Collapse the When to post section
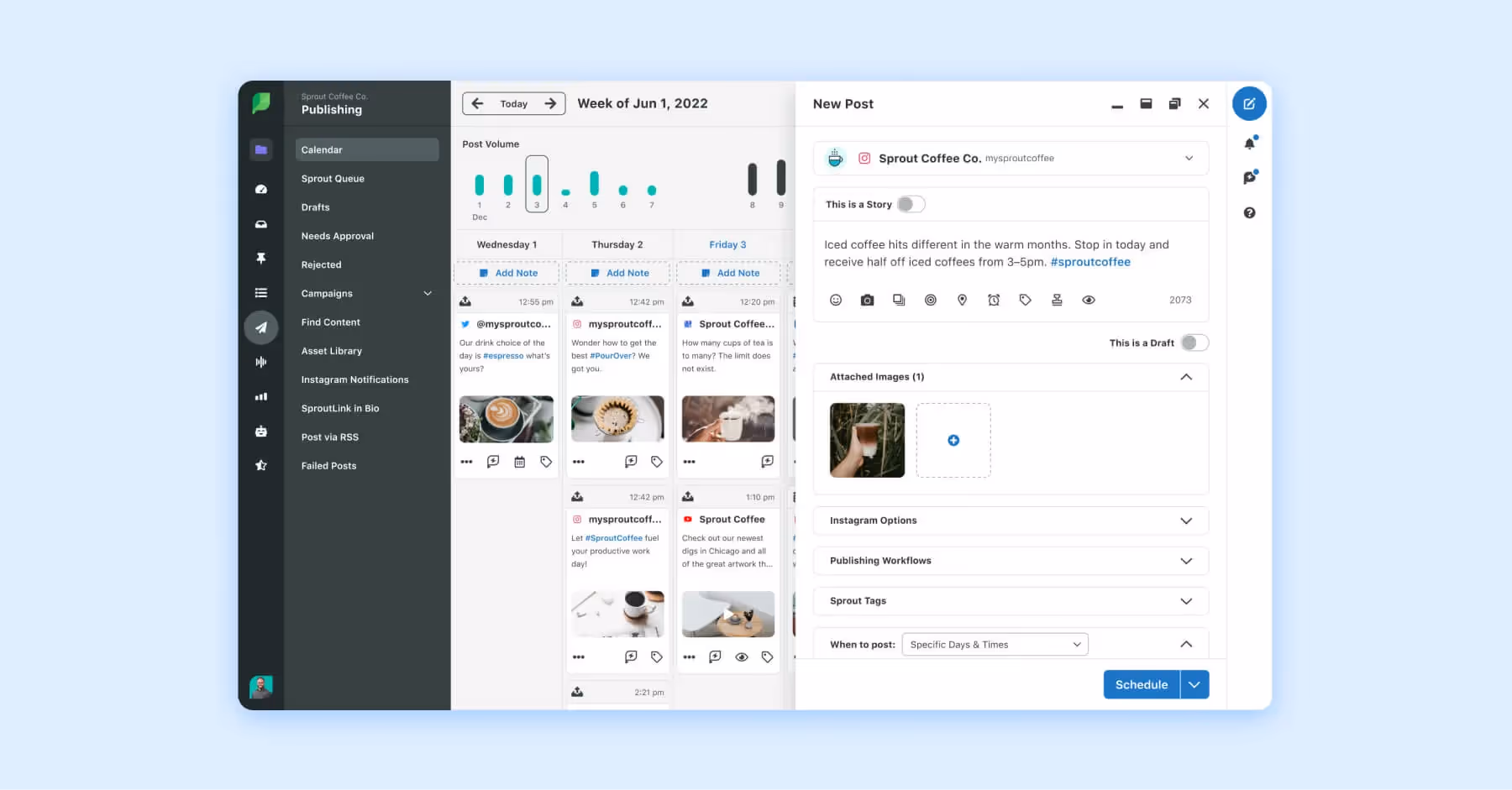Image resolution: width=1512 pixels, height=790 pixels. 1186,645
